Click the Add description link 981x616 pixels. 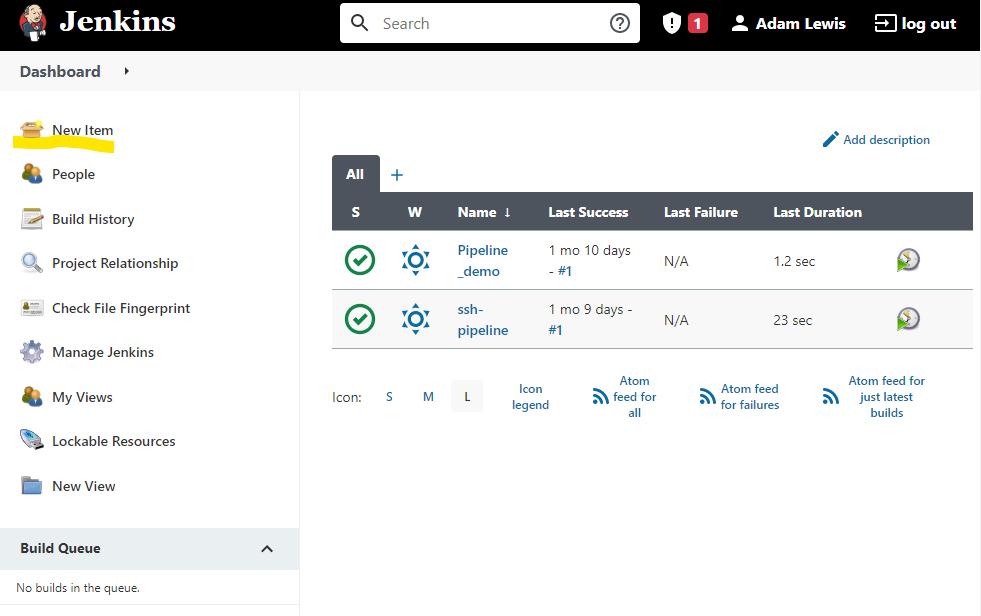pos(886,139)
